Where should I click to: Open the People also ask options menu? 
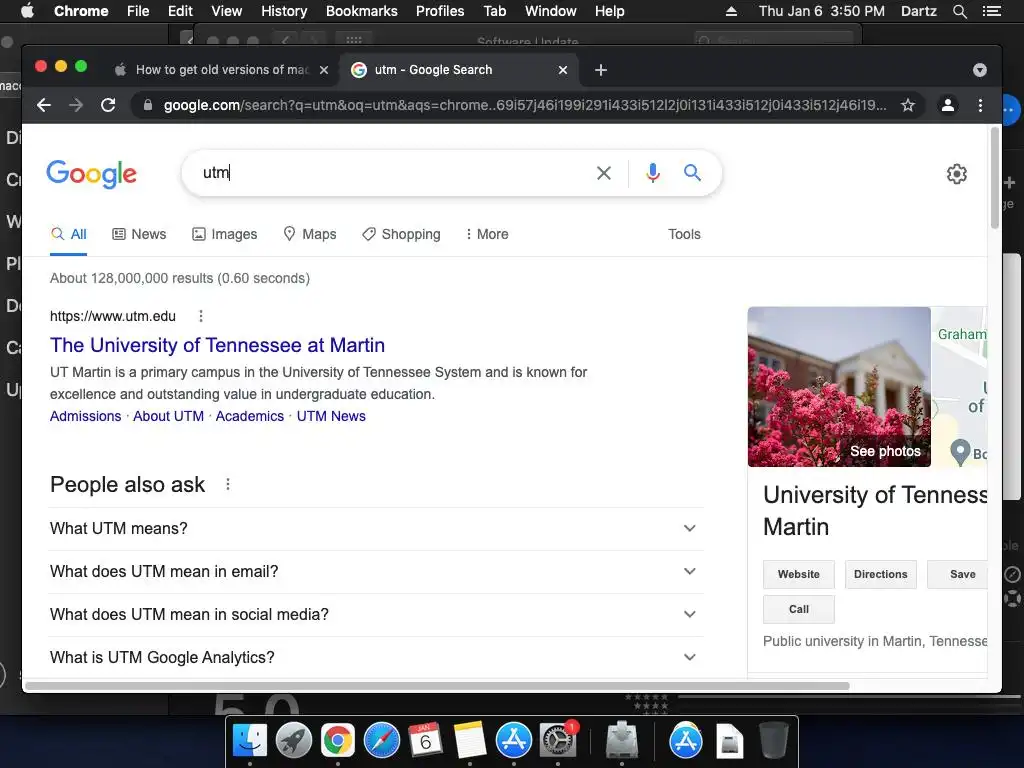227,485
